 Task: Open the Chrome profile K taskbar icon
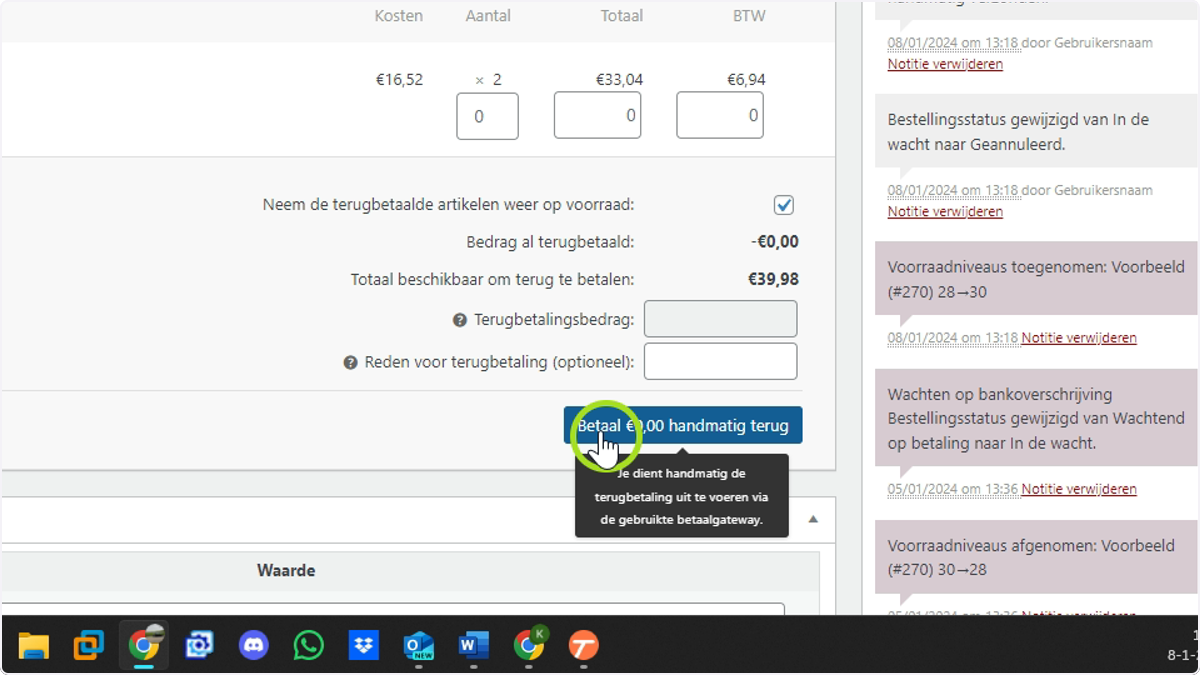coord(529,646)
